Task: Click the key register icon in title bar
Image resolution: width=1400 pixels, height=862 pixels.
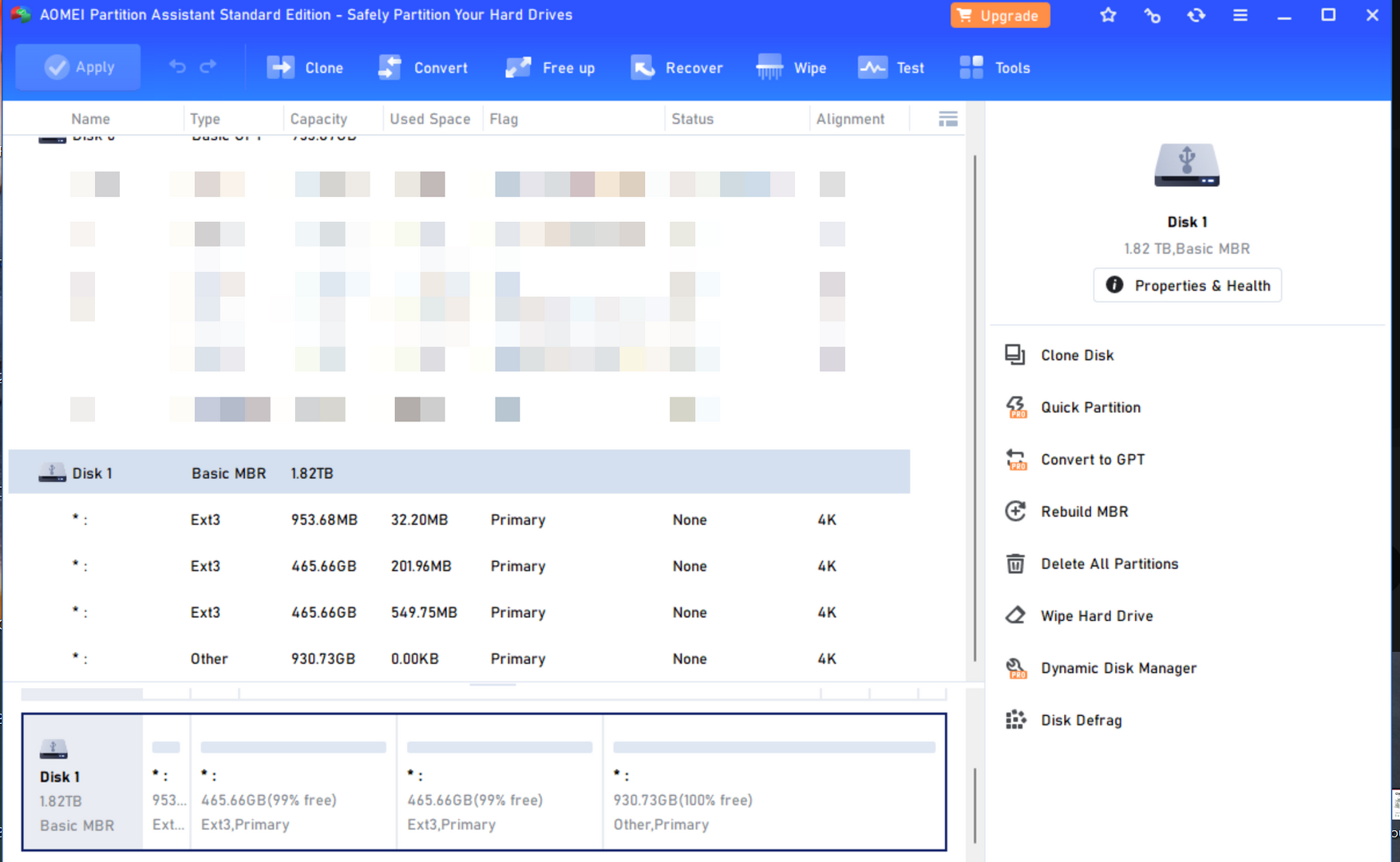Action: (1152, 15)
